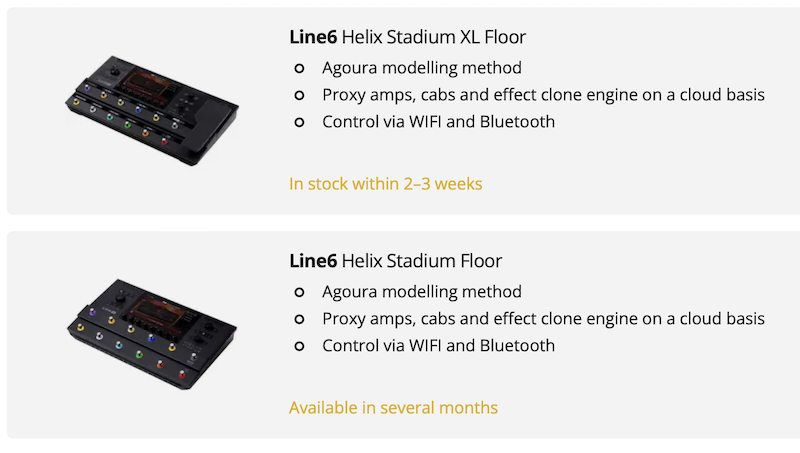Click Agoura modelling bullet icon in non-XL Stadium Floor card
800x453 pixels.
point(299,293)
